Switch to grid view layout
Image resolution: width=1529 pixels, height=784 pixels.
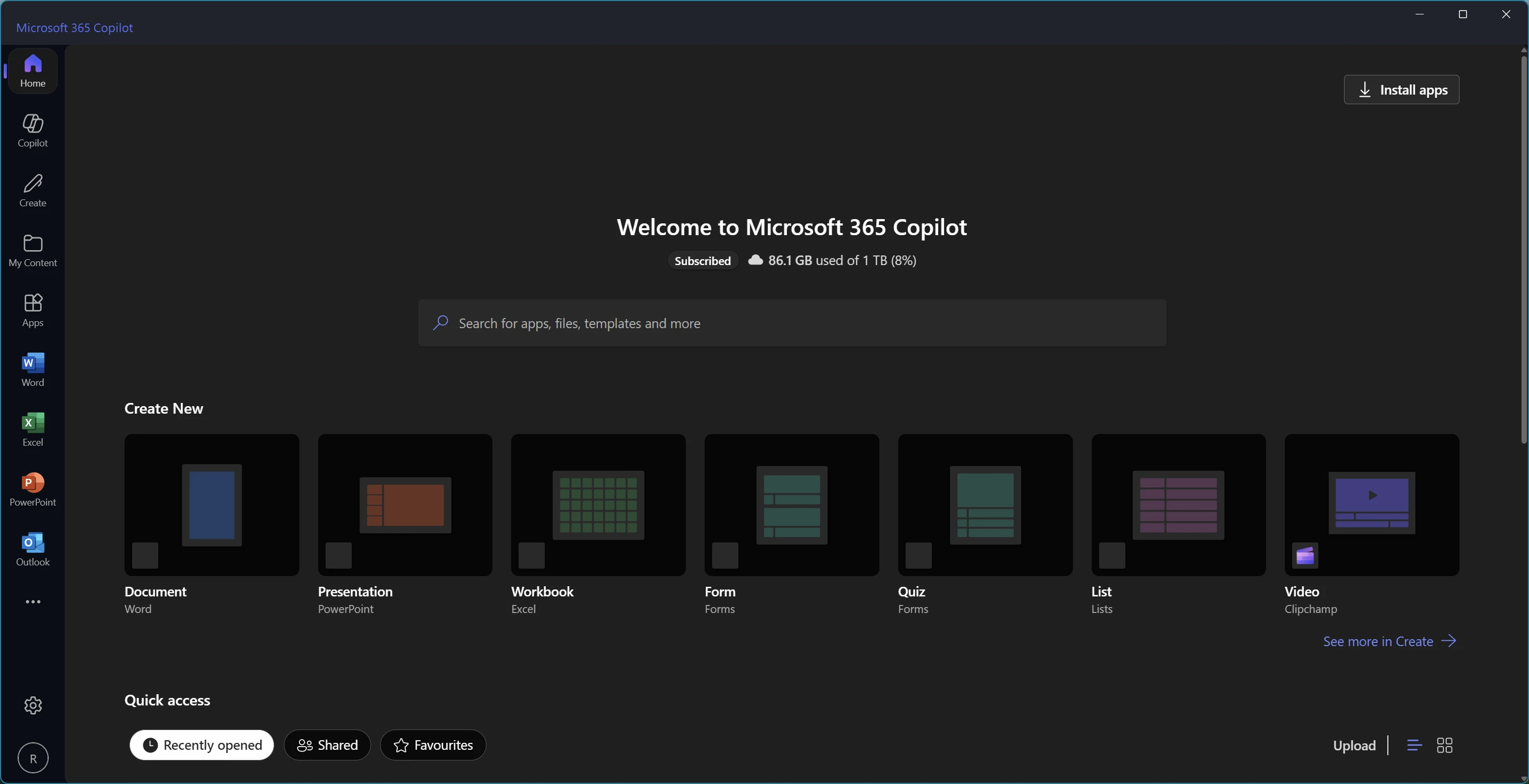click(1444, 745)
